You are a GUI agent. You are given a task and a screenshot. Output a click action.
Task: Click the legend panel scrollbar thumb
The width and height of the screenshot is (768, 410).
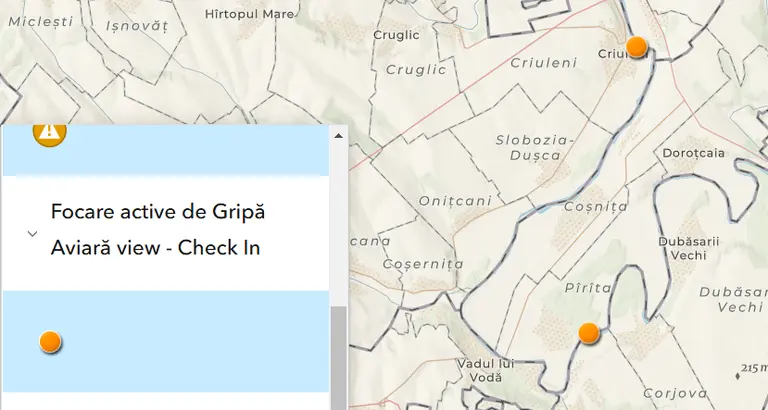[338, 358]
